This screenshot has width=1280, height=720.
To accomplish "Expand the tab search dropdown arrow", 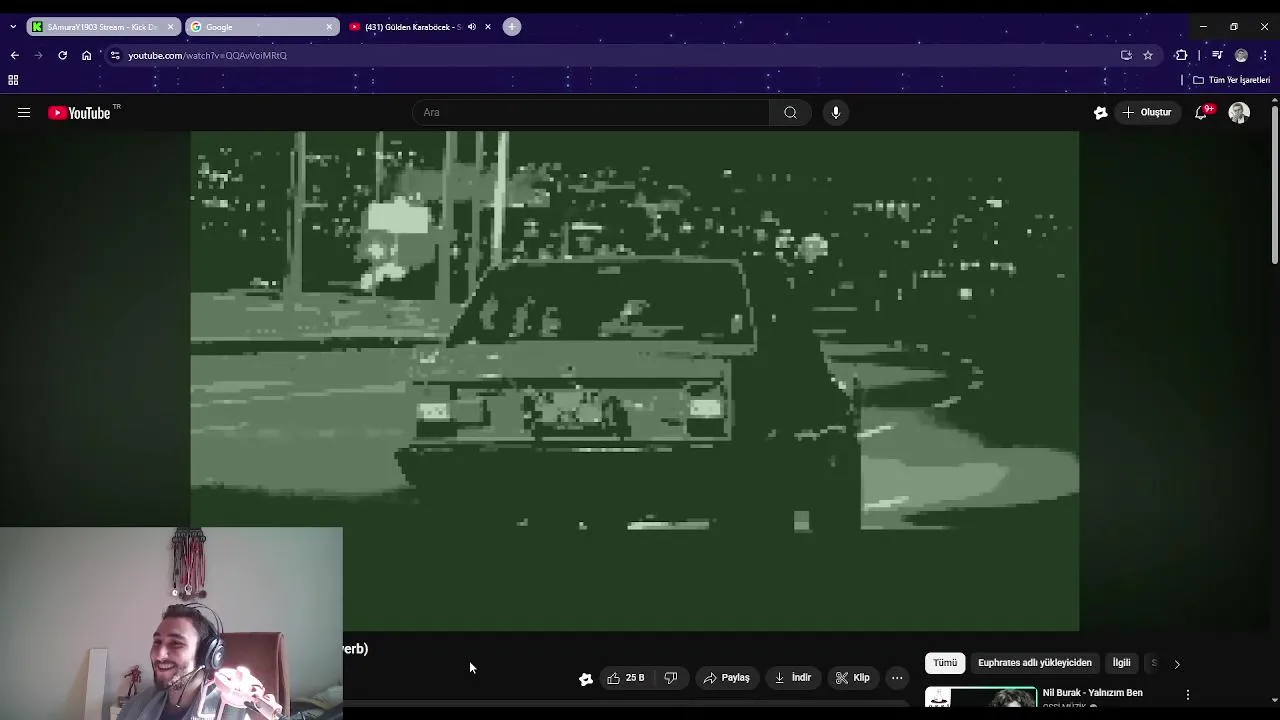I will coord(12,27).
